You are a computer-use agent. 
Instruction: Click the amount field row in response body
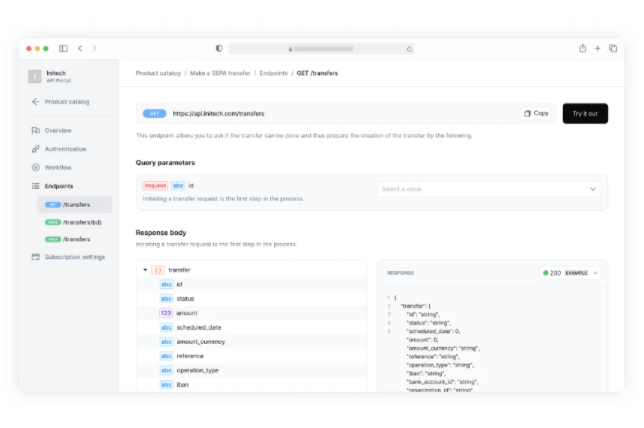[x=186, y=313]
